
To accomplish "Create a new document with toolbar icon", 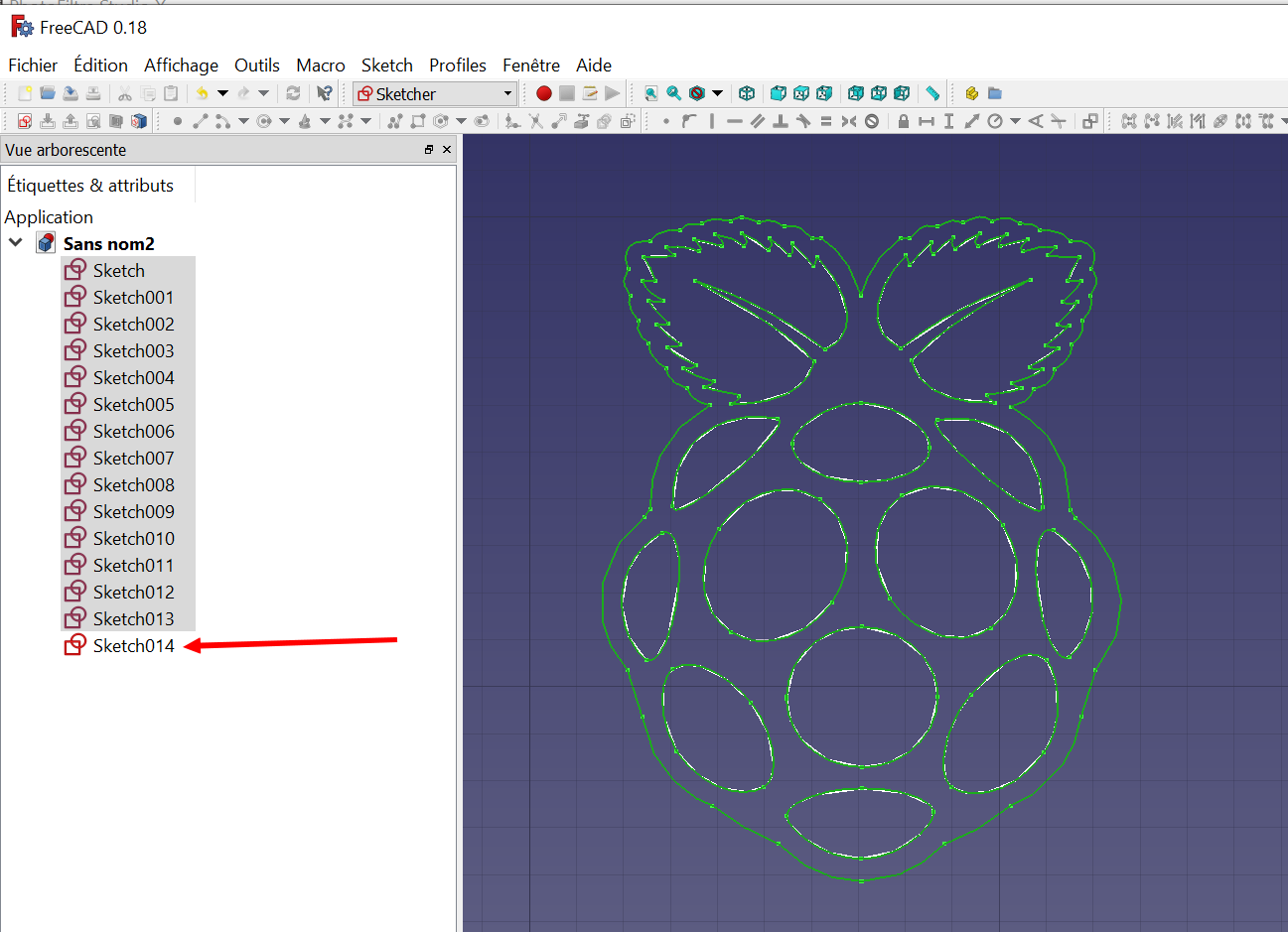I will [x=24, y=93].
